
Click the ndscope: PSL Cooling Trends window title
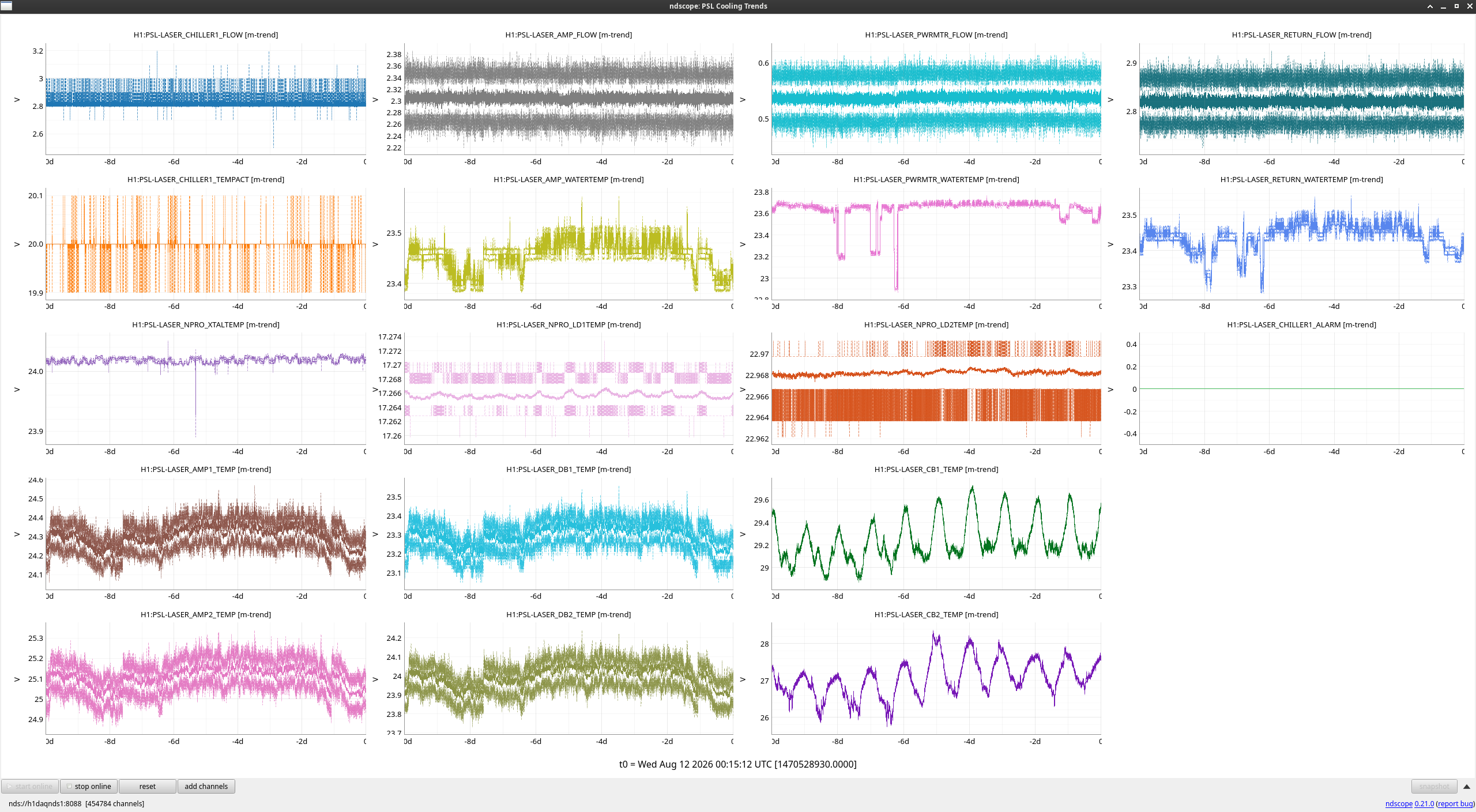[718, 6]
